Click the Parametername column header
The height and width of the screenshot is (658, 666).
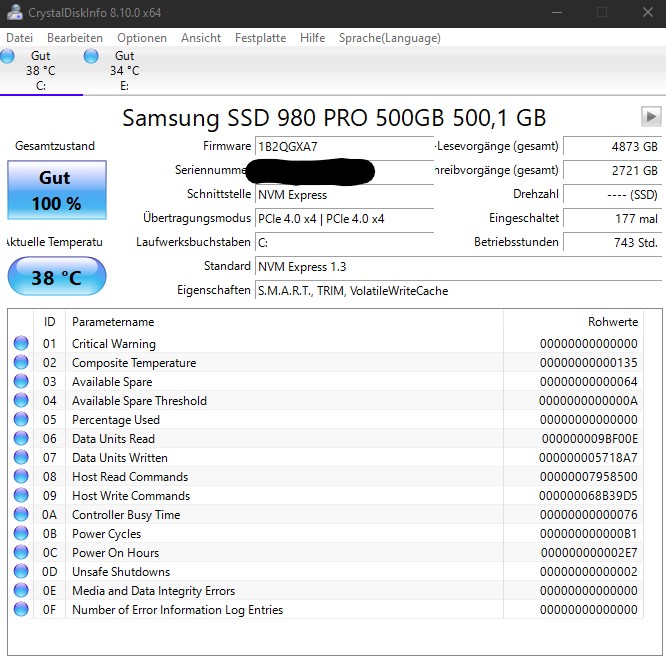tap(284, 322)
